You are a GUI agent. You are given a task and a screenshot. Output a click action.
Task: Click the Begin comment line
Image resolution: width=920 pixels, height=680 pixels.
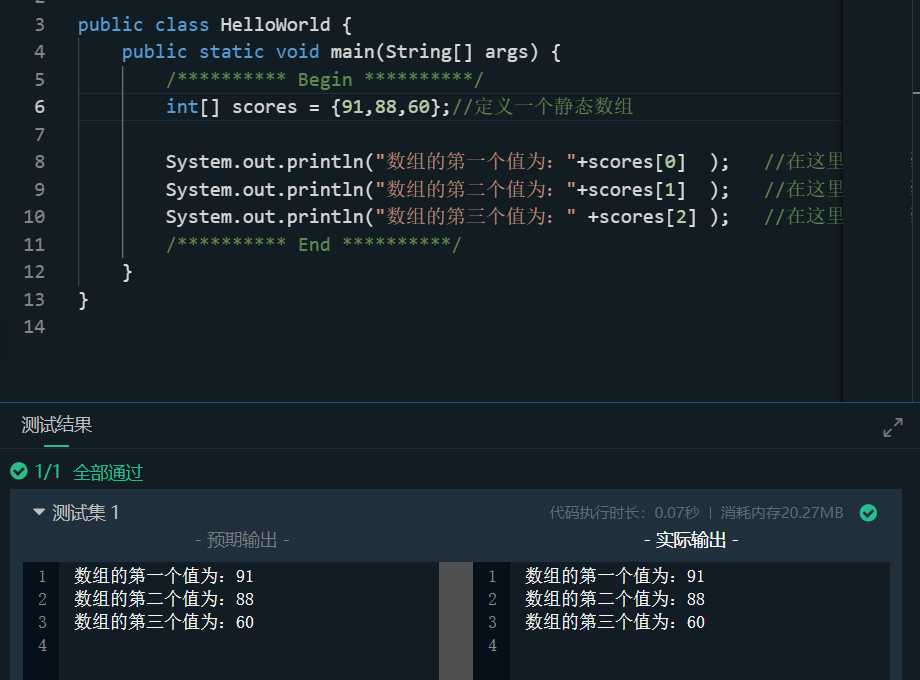point(324,79)
